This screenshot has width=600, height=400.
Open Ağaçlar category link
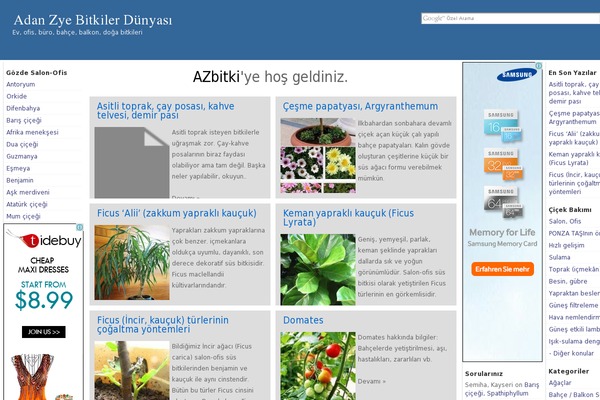[560, 383]
